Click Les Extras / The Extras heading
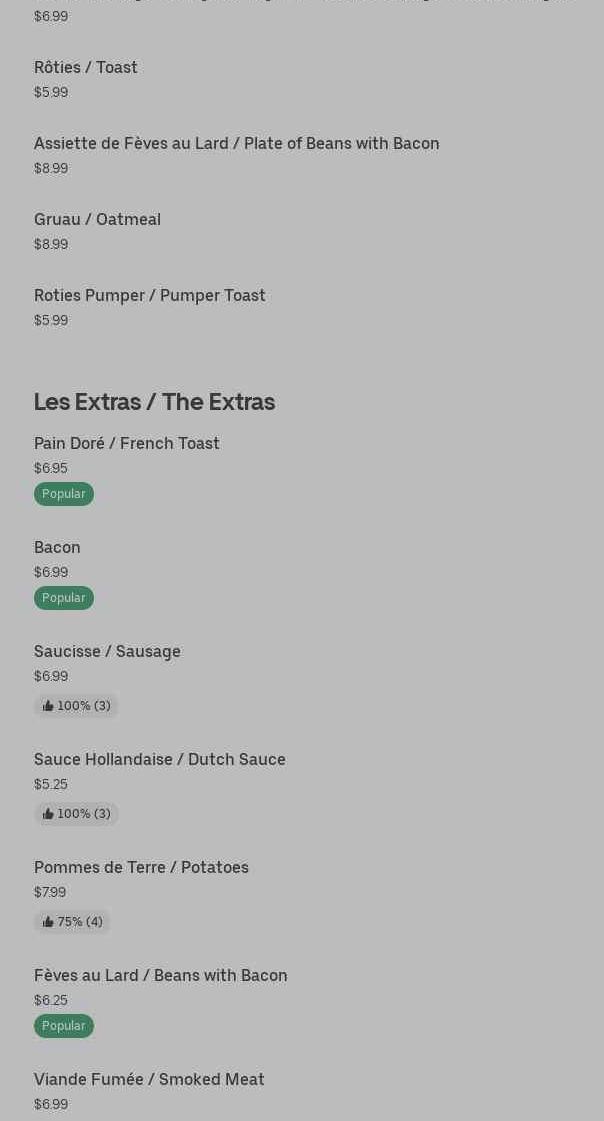This screenshot has width=604, height=1121. coord(154,401)
